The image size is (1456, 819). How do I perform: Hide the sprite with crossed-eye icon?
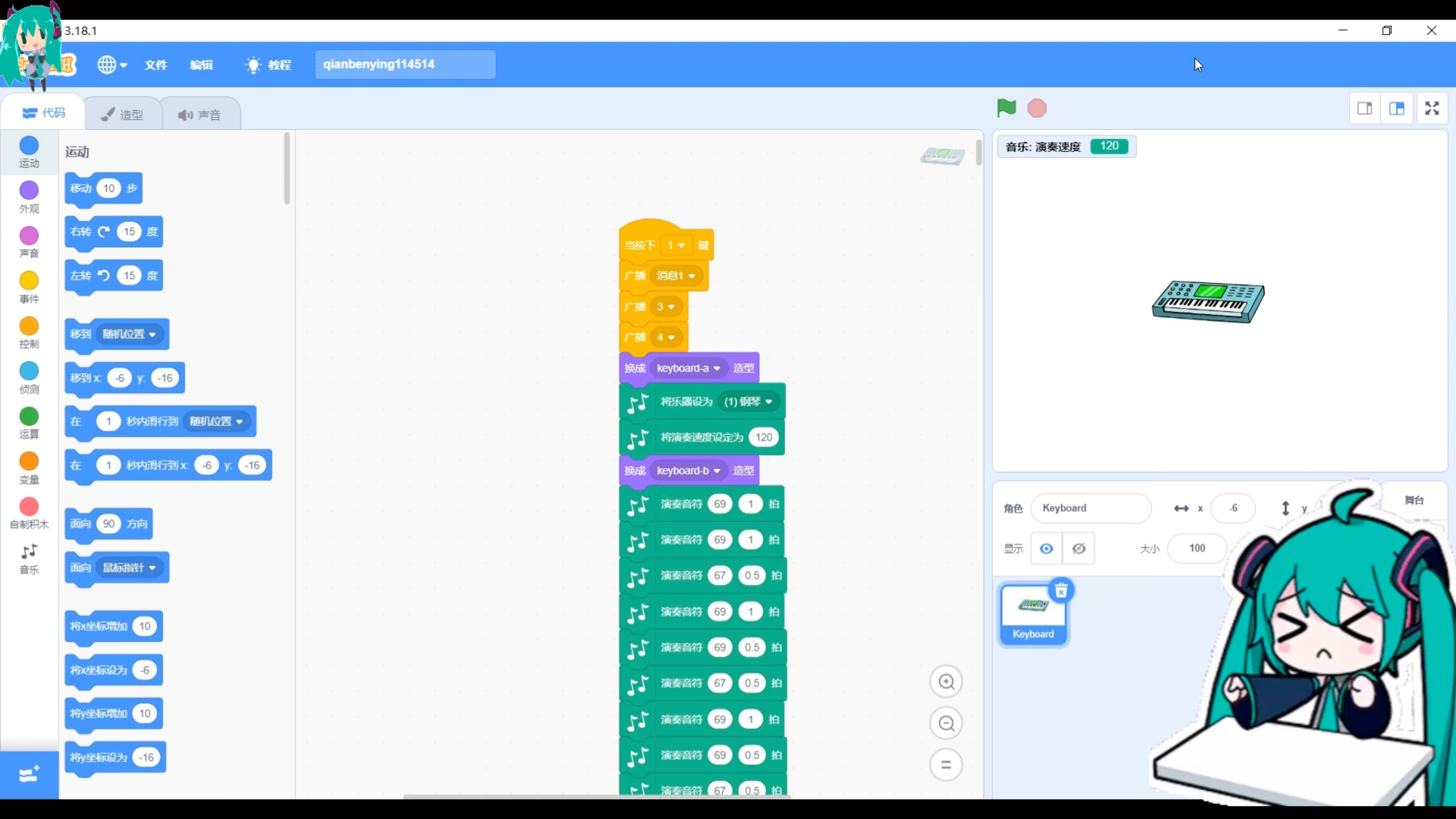pyautogui.click(x=1078, y=548)
